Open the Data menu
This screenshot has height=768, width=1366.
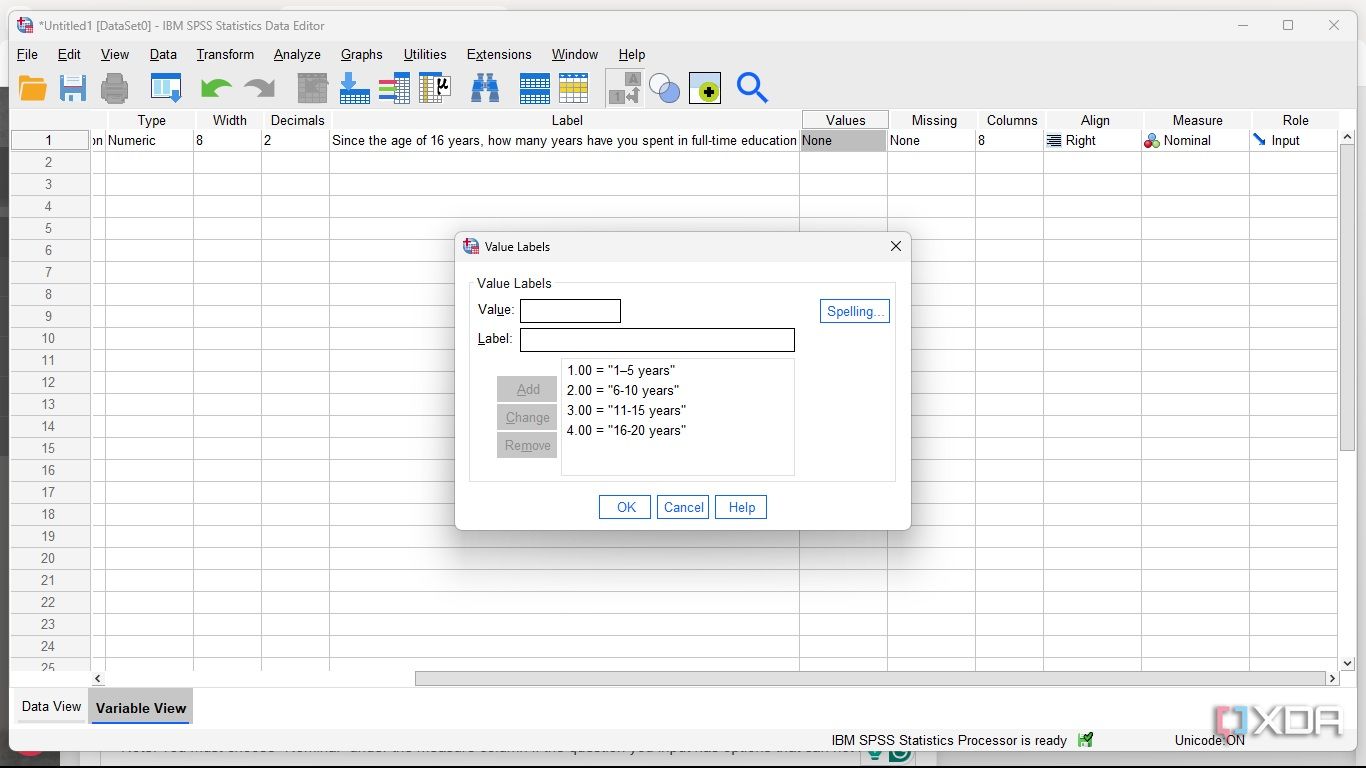[x=163, y=54]
